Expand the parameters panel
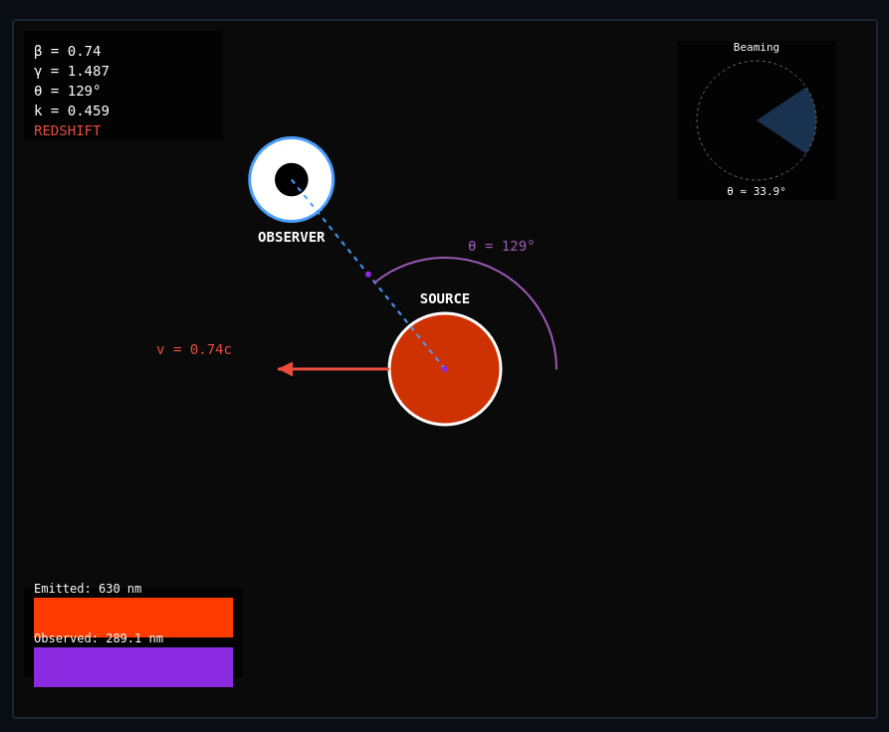The image size is (889, 732). (120, 85)
